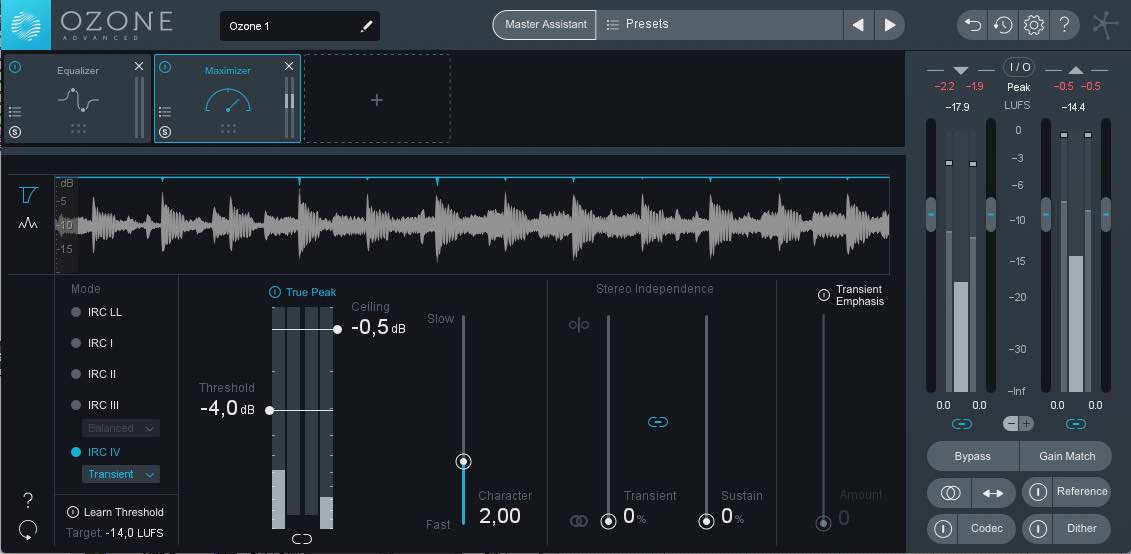Link the input gain channels
The width and height of the screenshot is (1131, 554).
click(961, 424)
